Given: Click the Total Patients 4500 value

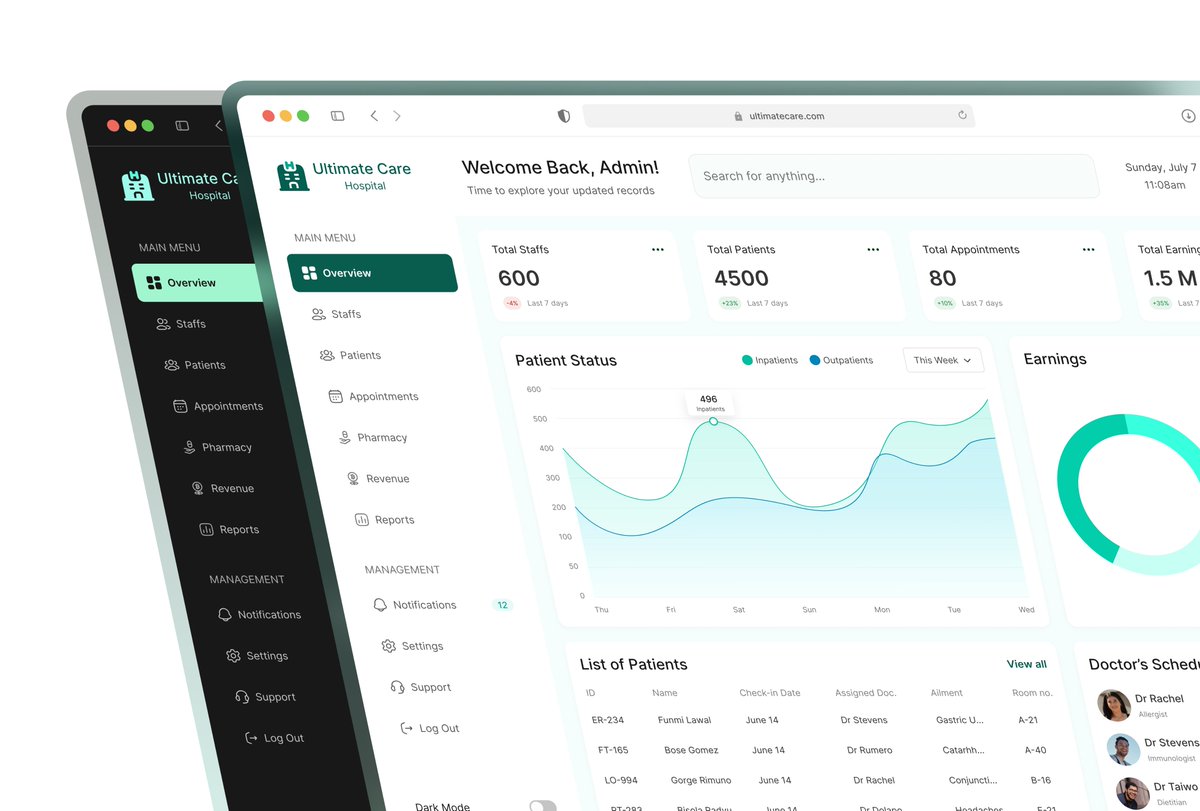Looking at the screenshot, I should tap(741, 278).
